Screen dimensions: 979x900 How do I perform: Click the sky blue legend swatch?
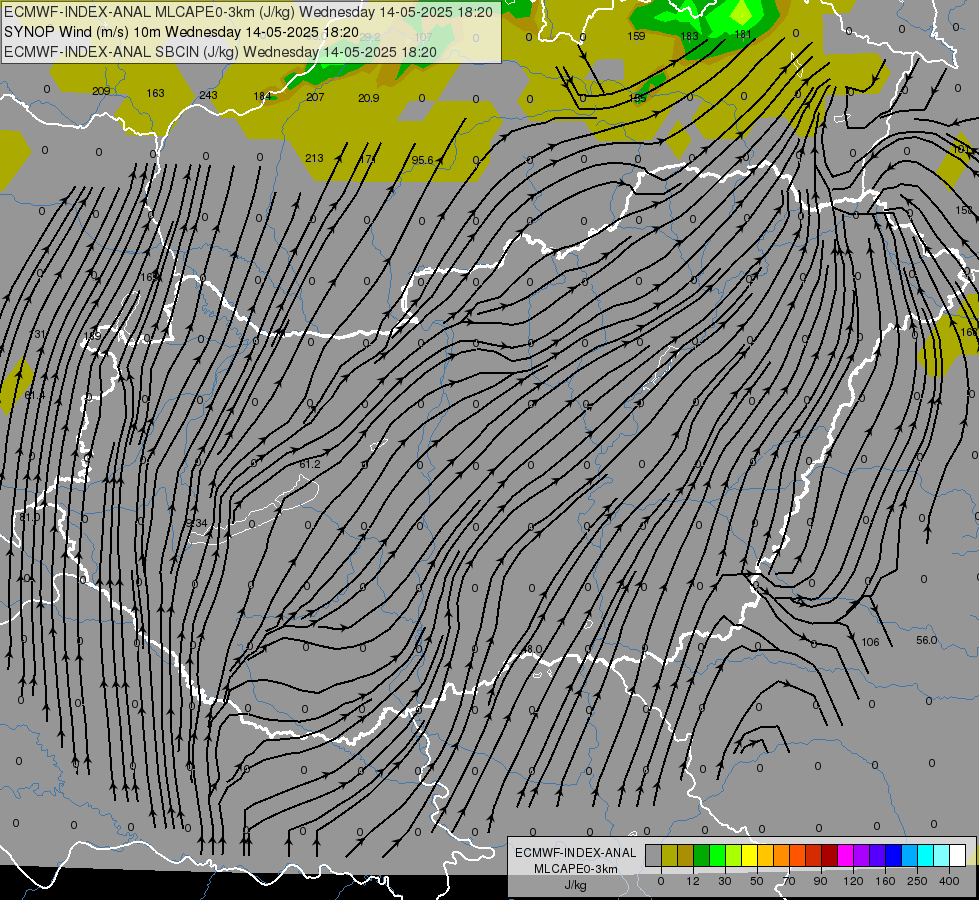pos(910,855)
